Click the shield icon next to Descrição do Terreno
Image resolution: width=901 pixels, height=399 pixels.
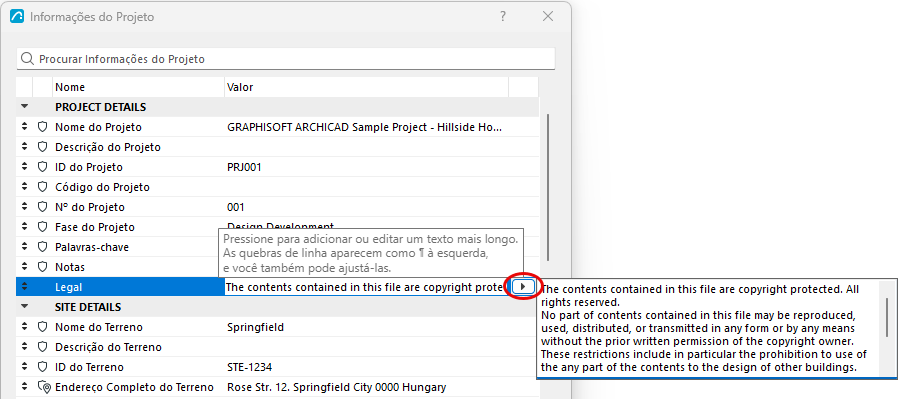(42, 347)
